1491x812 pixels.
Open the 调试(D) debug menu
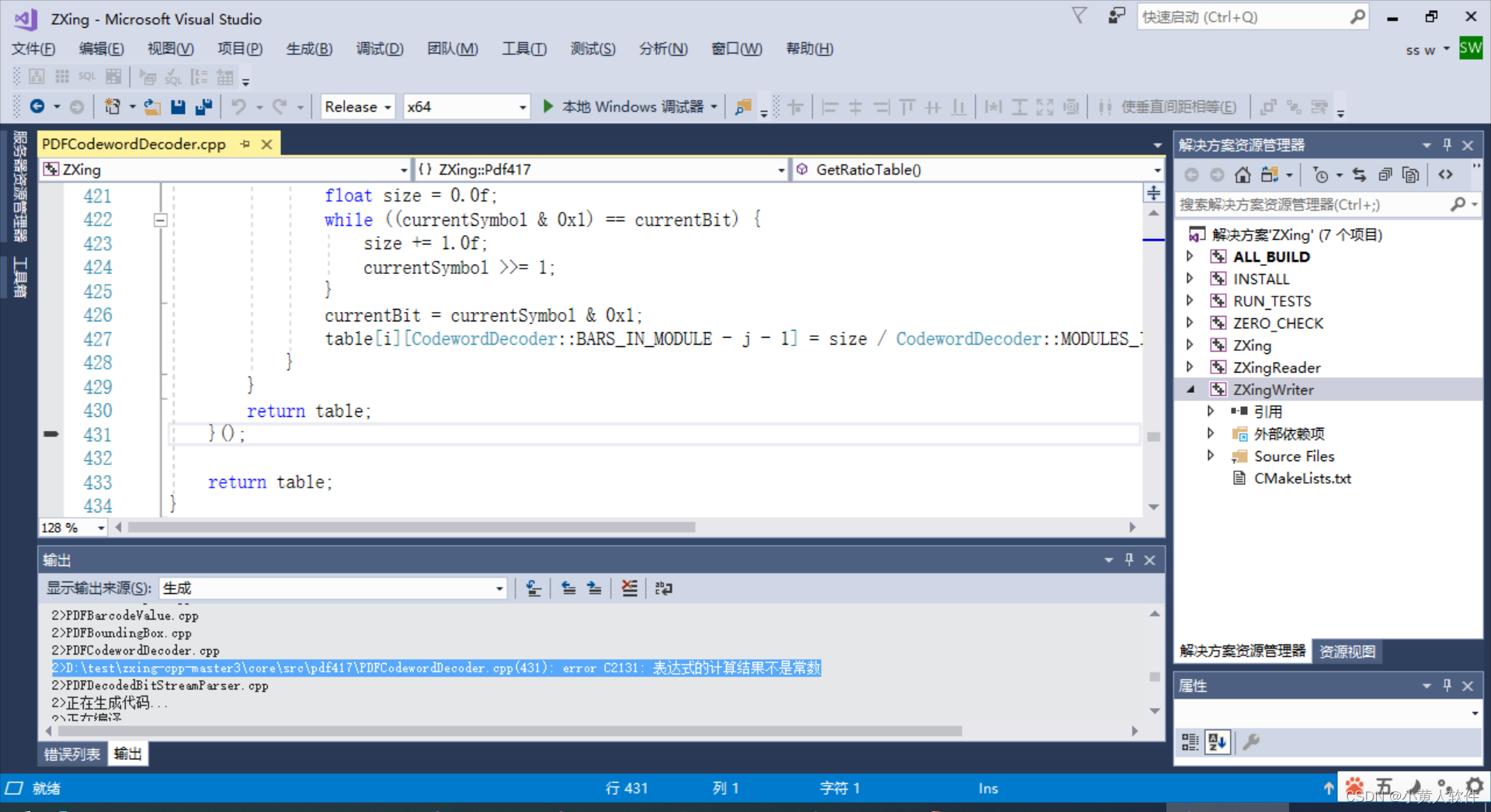[380, 49]
